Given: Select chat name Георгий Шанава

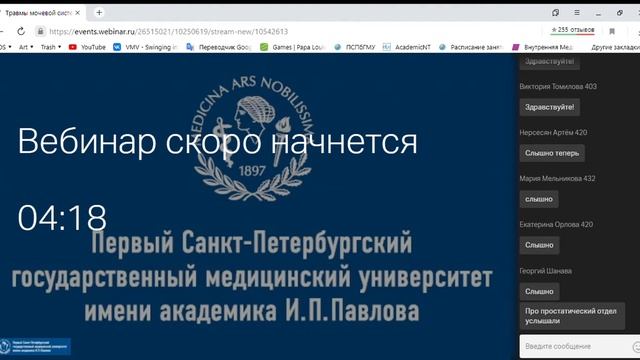Looking at the screenshot, I should pos(545,271).
